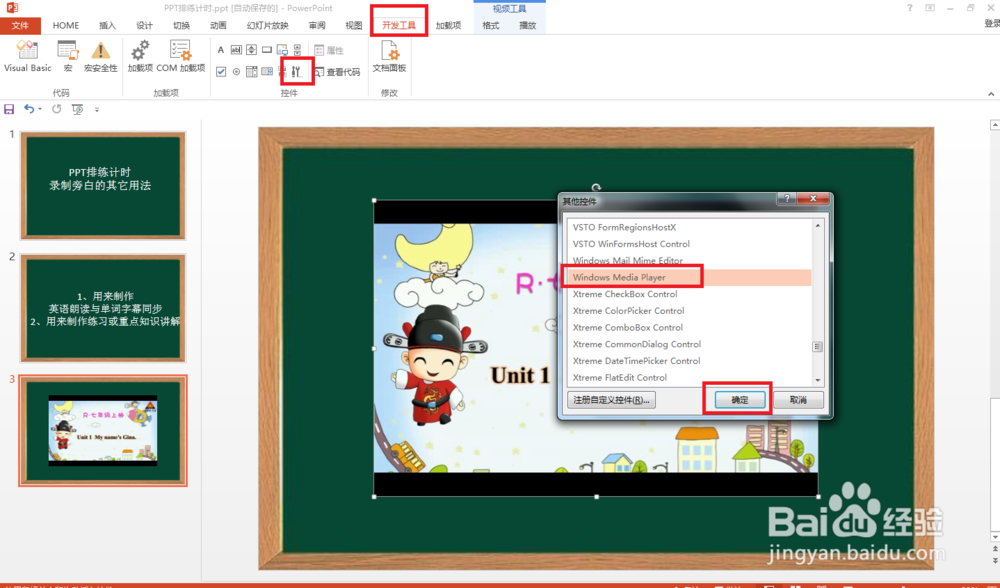Open 属性 properties for the control
Image resolution: width=1000 pixels, height=588 pixels.
[x=329, y=50]
